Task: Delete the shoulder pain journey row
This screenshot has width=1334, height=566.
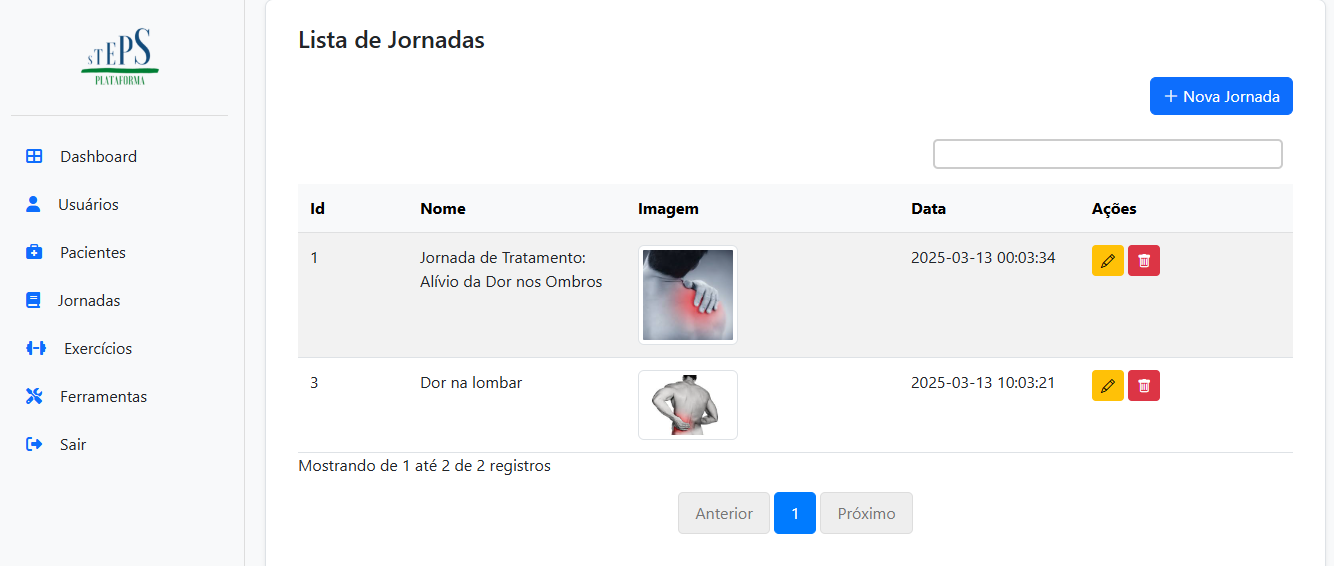Action: (1144, 260)
